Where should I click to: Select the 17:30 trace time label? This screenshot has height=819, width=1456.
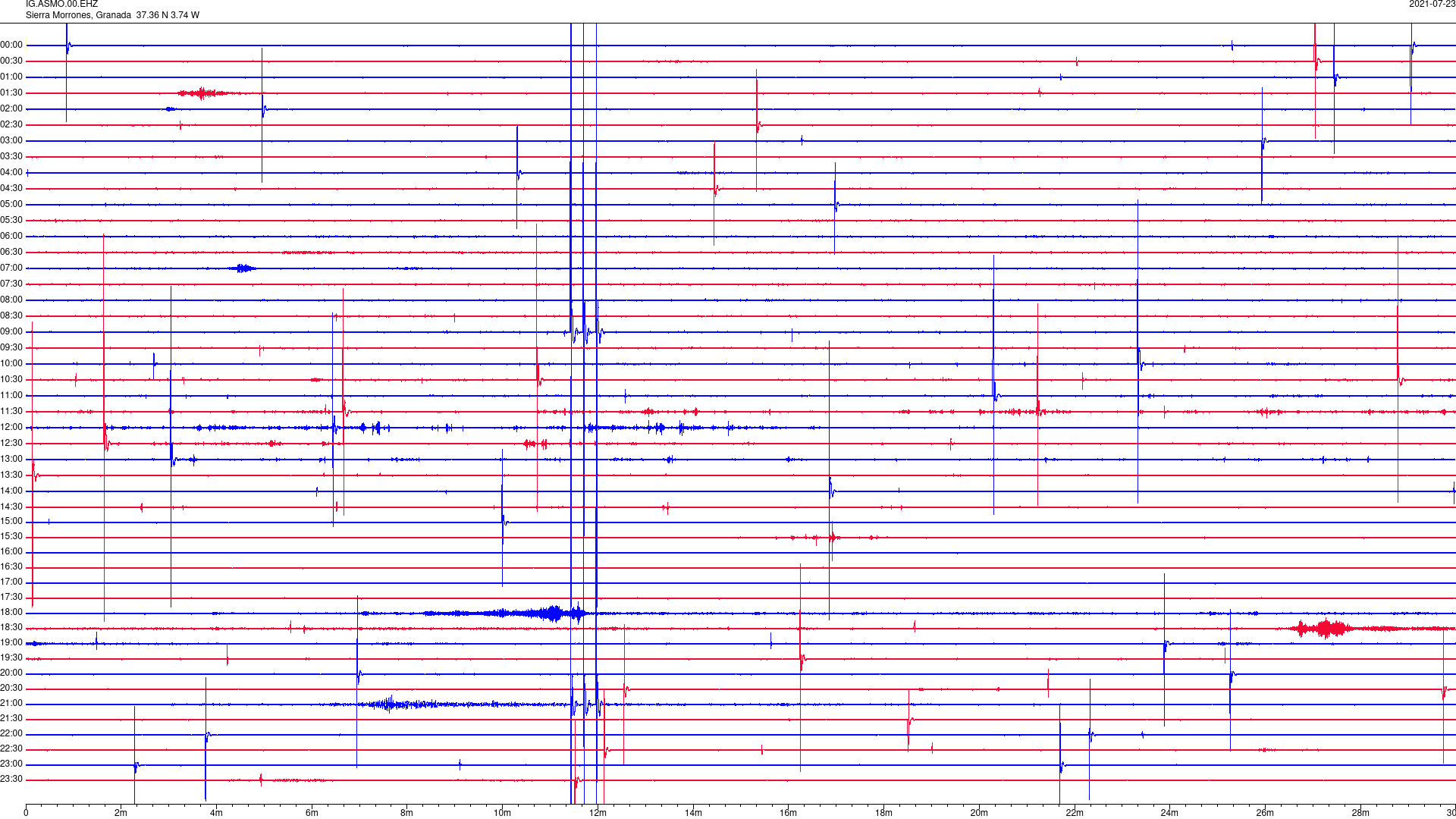pos(11,598)
